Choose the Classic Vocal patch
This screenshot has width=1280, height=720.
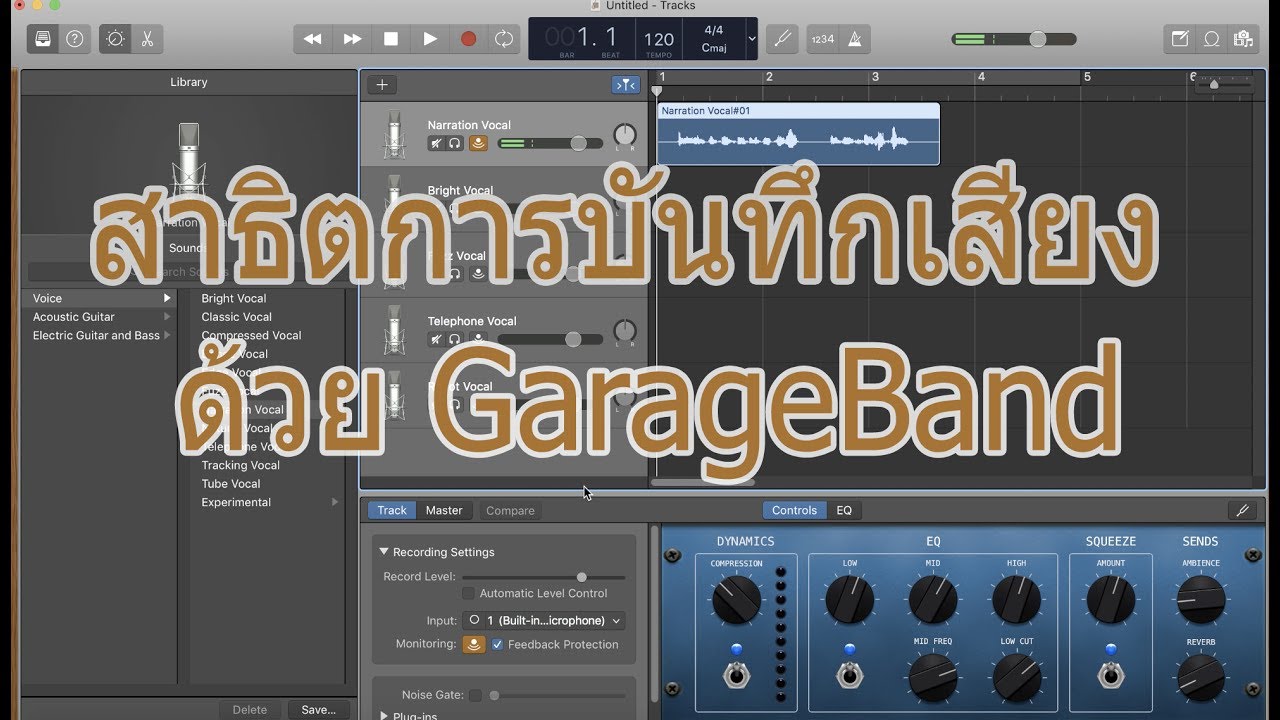tap(237, 317)
